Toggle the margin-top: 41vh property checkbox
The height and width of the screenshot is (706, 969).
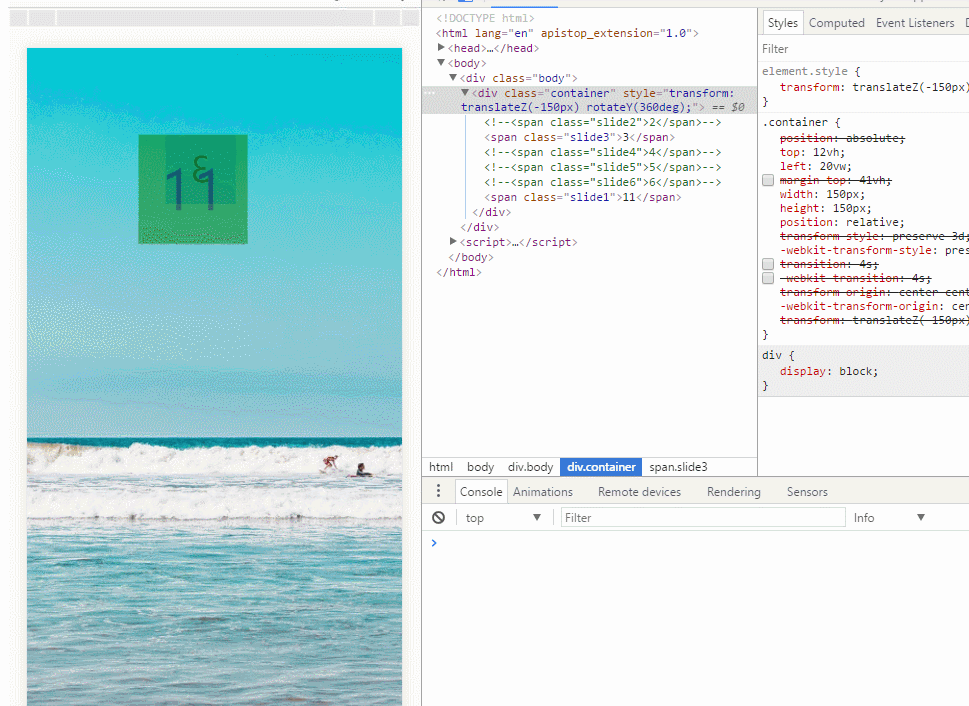(x=768, y=180)
